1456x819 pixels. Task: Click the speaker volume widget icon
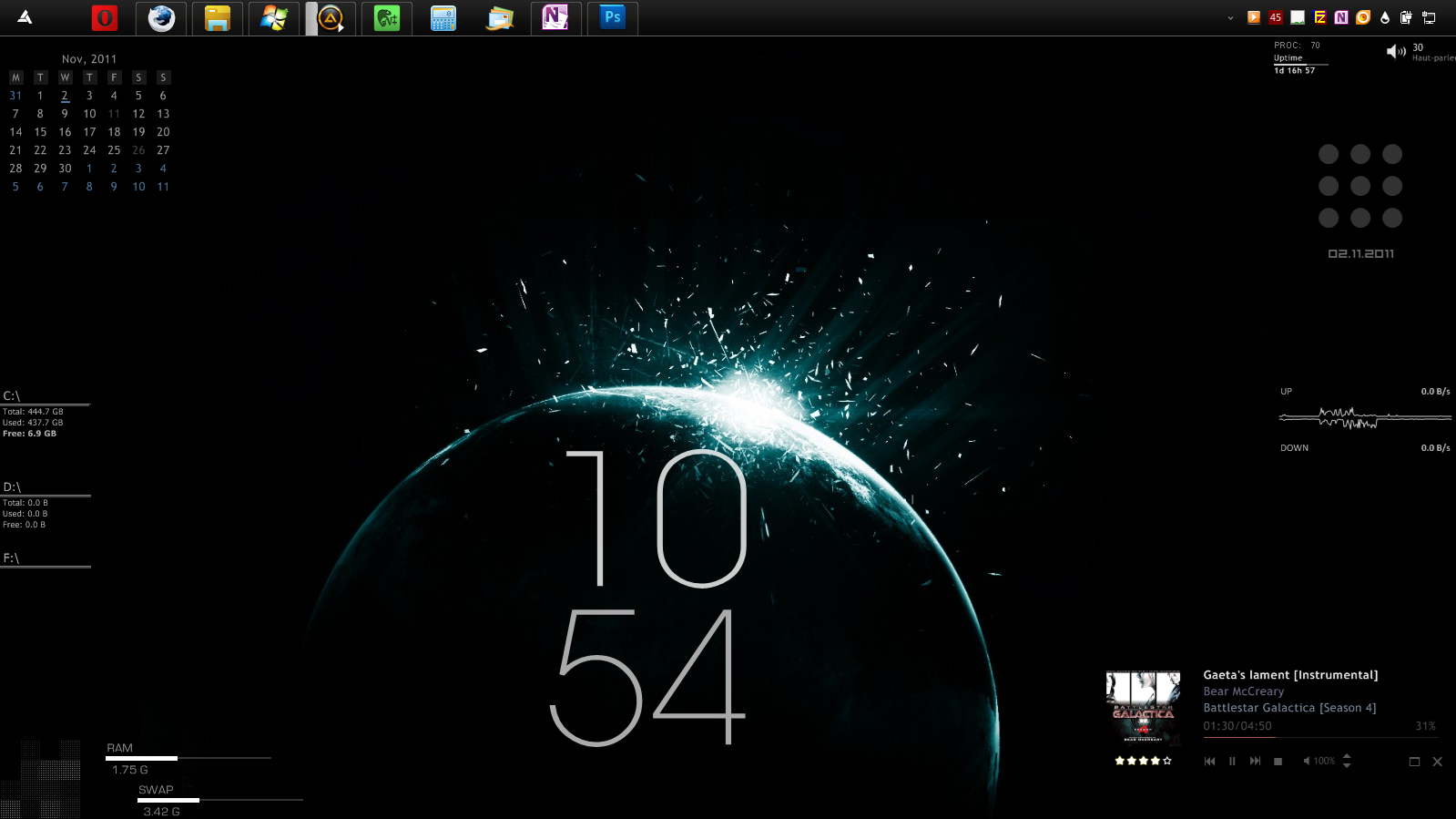point(1396,52)
